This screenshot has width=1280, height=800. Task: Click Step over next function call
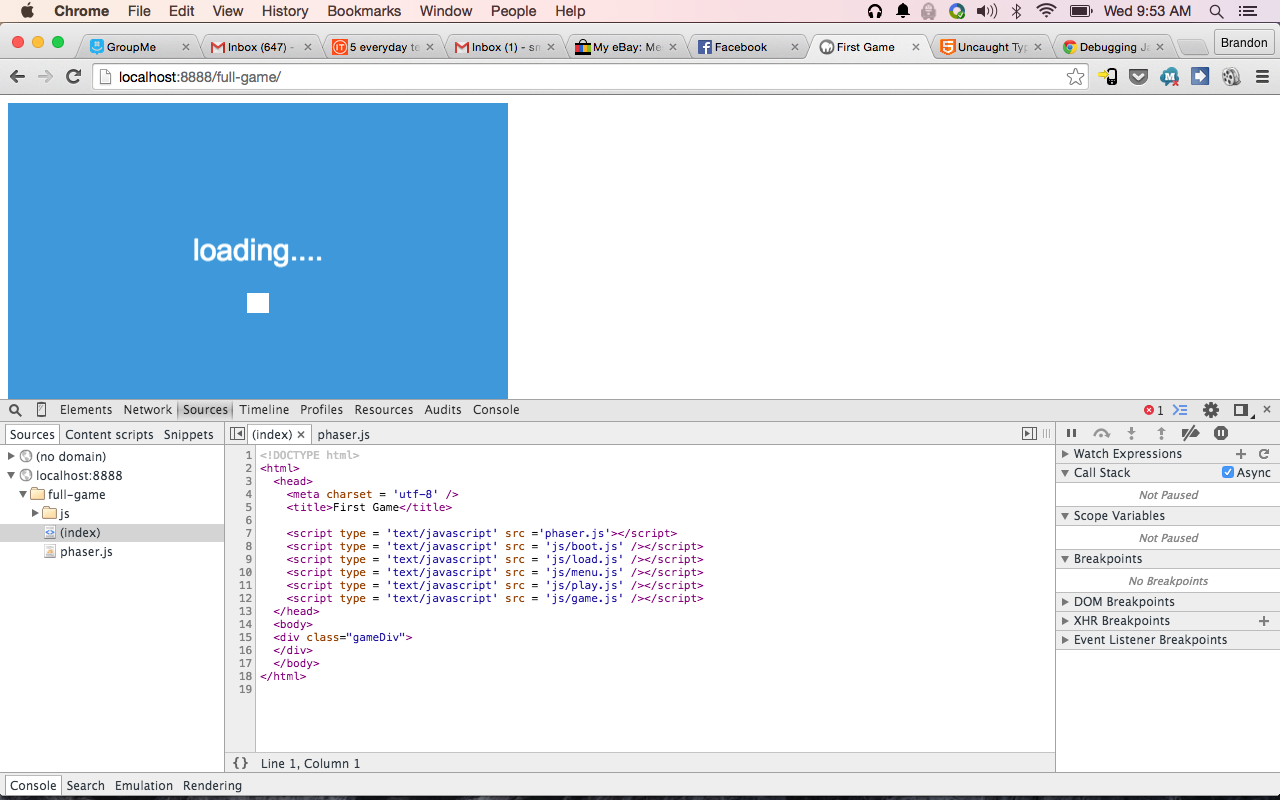1101,433
